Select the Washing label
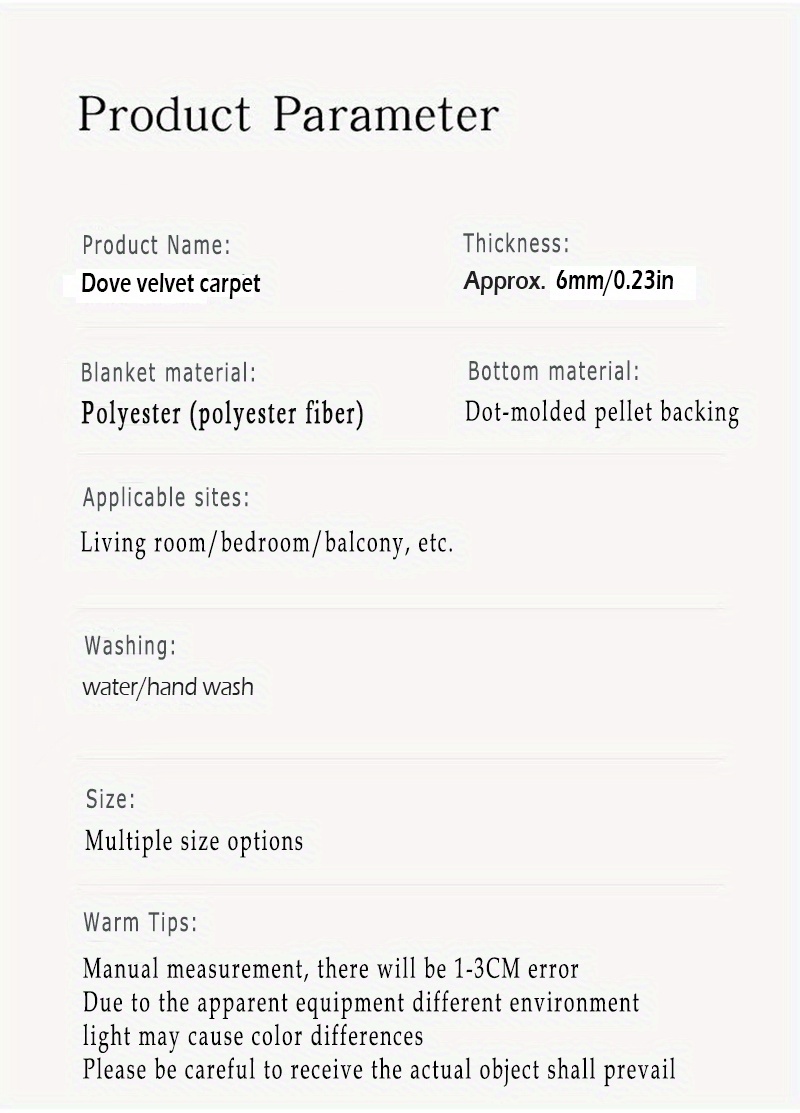Image resolution: width=800 pixels, height=1113 pixels. pos(130,646)
